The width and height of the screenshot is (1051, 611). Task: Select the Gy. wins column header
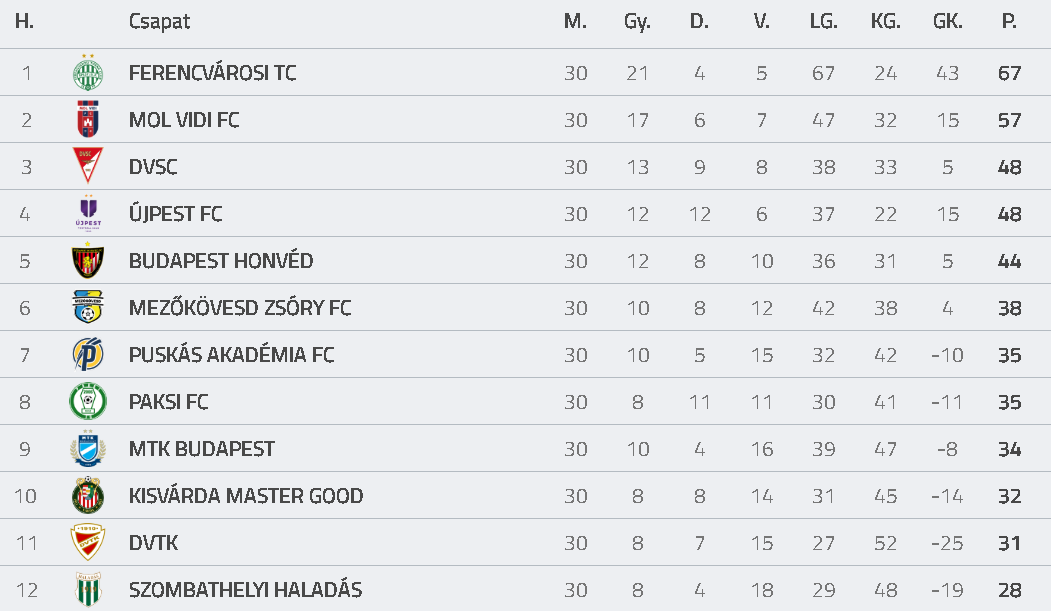(637, 22)
